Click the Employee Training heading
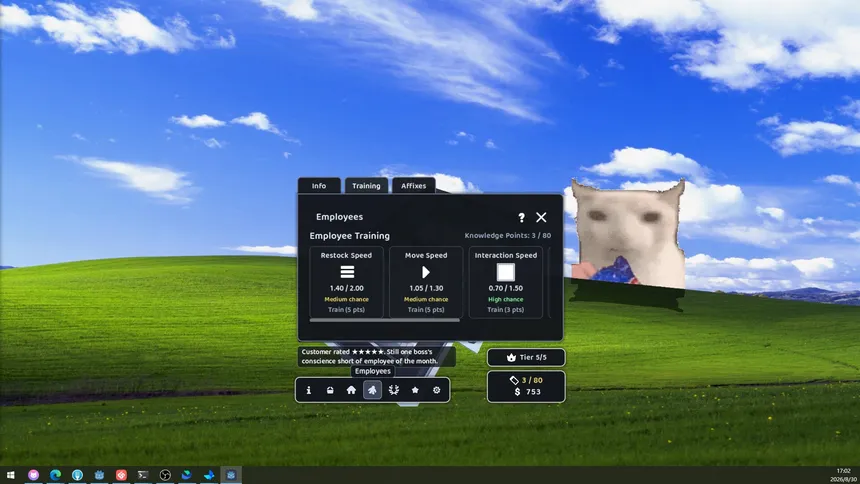The height and width of the screenshot is (484, 860). click(349, 235)
